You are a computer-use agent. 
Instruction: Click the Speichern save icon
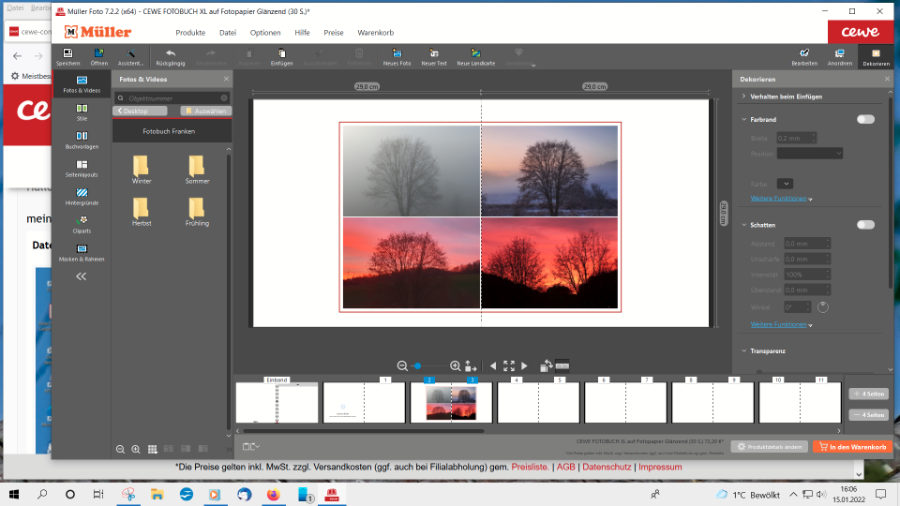[x=68, y=56]
